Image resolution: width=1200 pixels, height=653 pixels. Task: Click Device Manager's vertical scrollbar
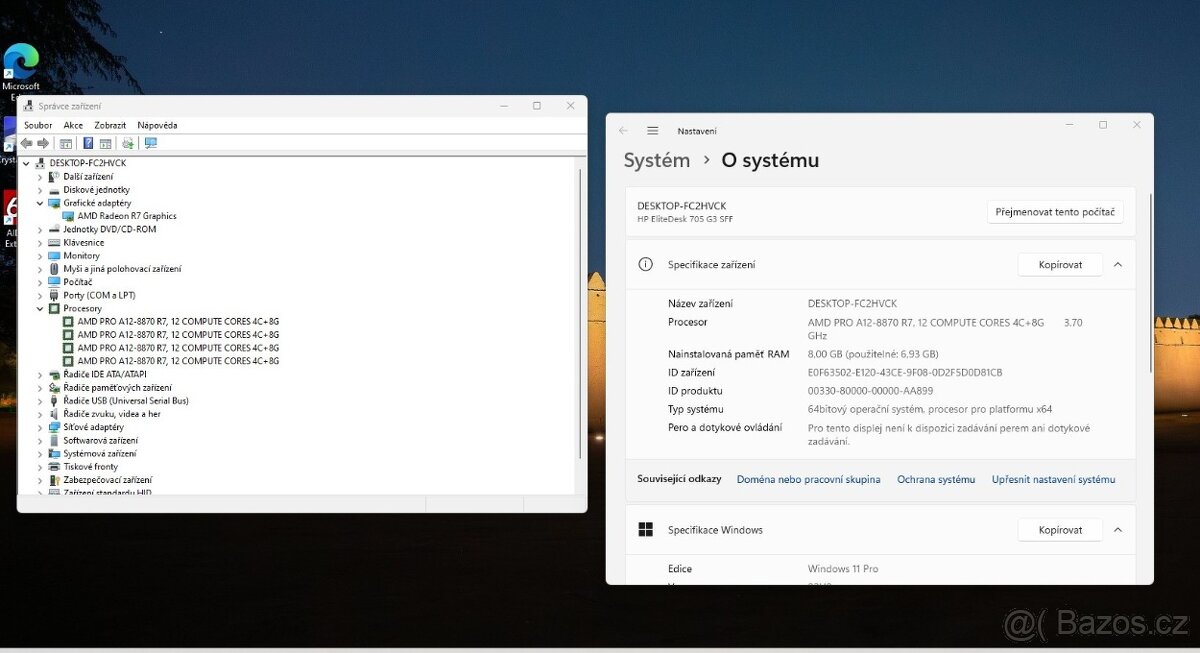point(580,312)
